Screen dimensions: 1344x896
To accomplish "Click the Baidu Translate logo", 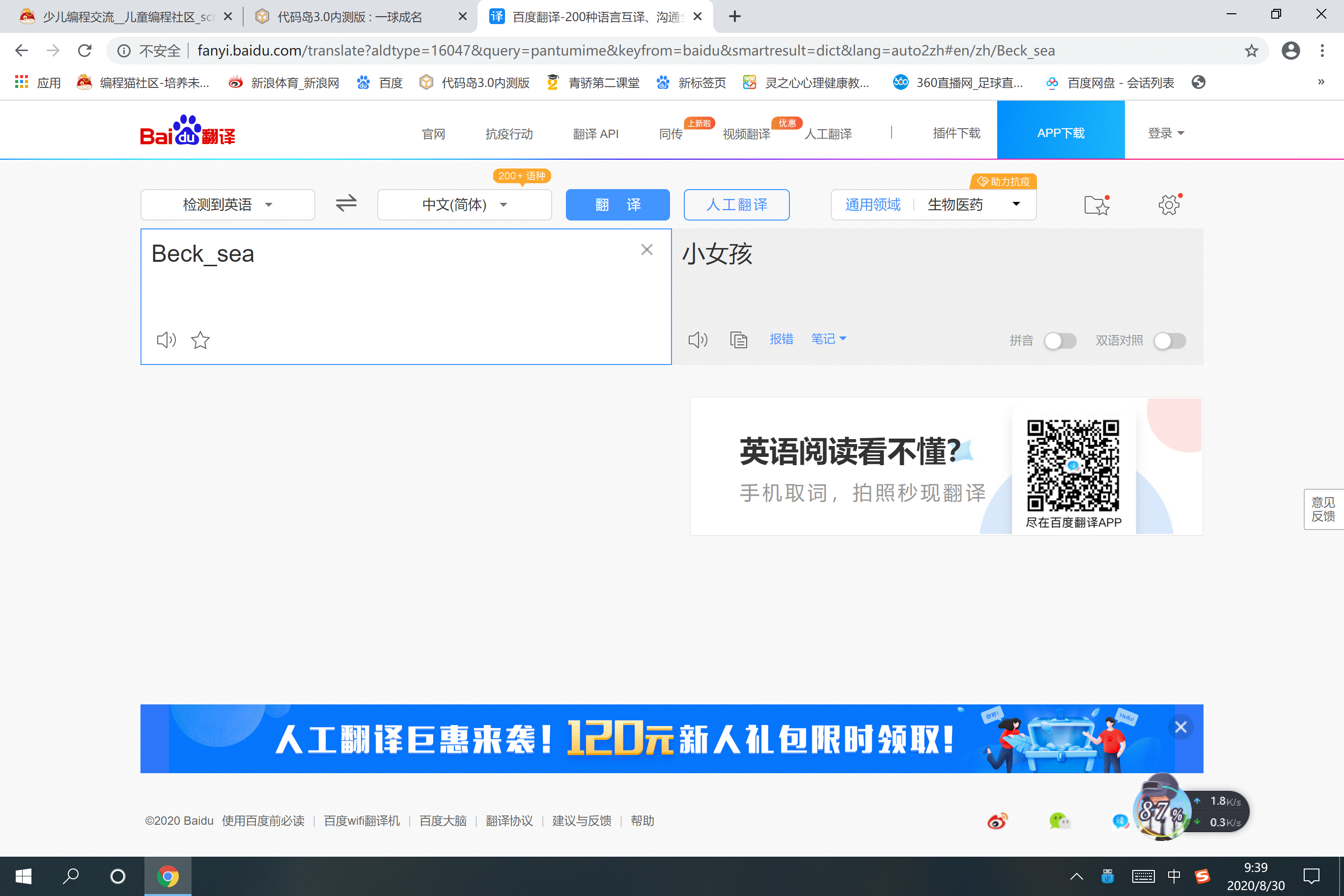I will pyautogui.click(x=188, y=131).
